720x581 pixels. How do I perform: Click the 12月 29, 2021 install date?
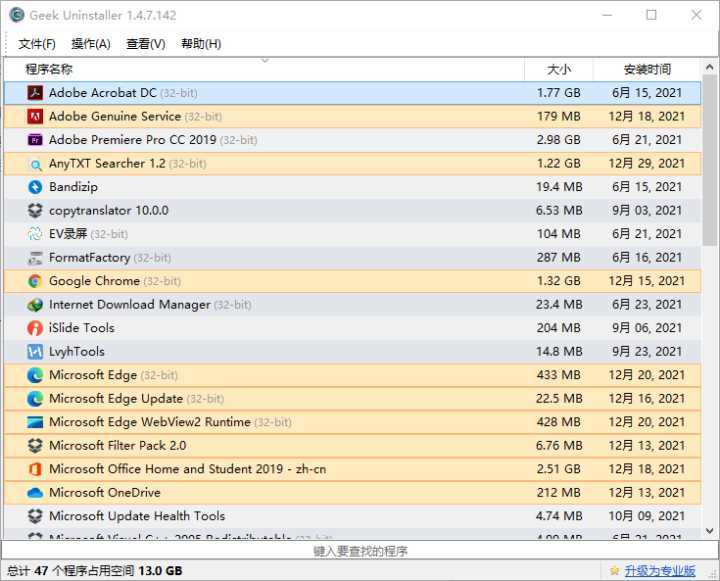click(x=647, y=164)
